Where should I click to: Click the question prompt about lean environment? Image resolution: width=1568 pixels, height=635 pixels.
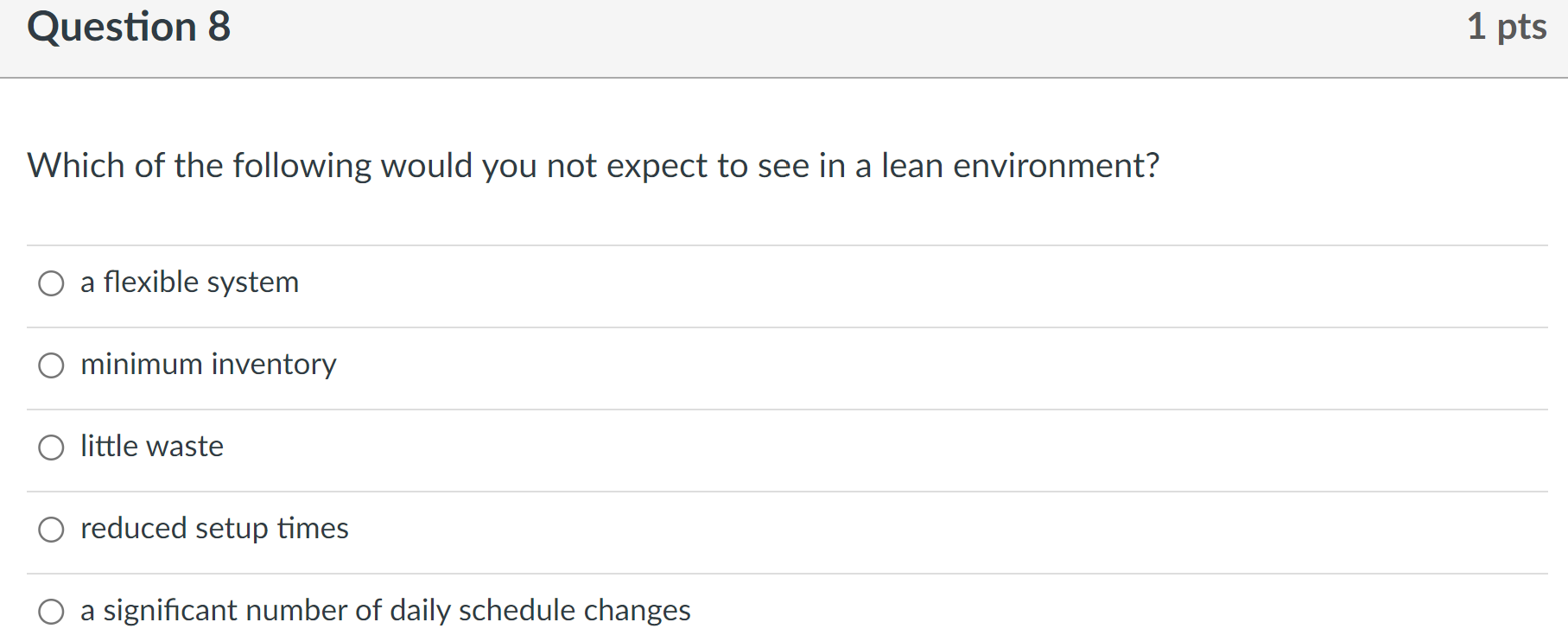593,166
